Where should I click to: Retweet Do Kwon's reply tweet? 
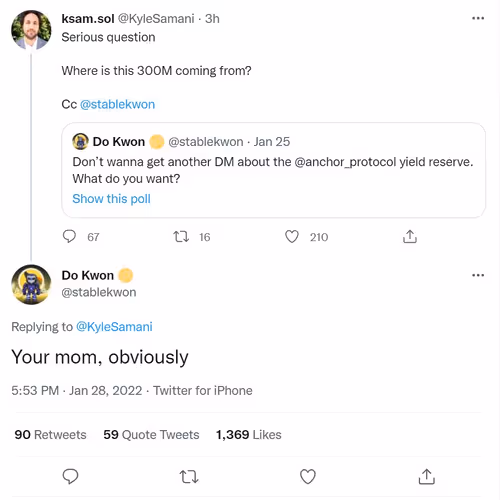click(x=189, y=477)
